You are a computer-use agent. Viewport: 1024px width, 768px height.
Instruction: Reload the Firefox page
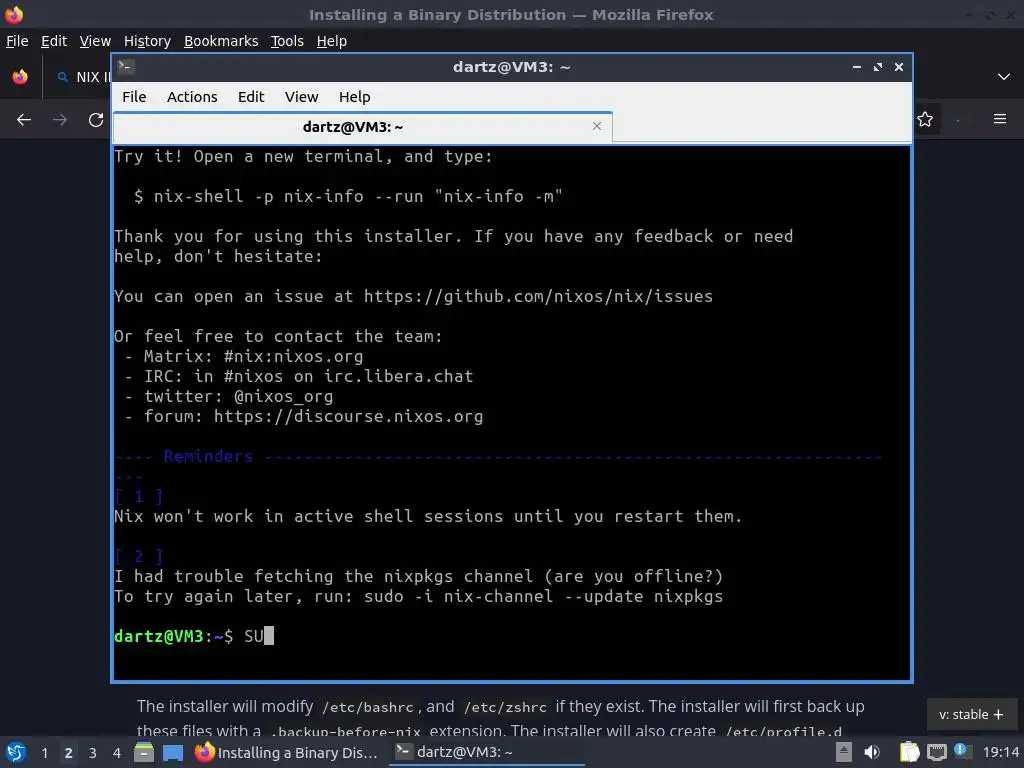pos(96,120)
